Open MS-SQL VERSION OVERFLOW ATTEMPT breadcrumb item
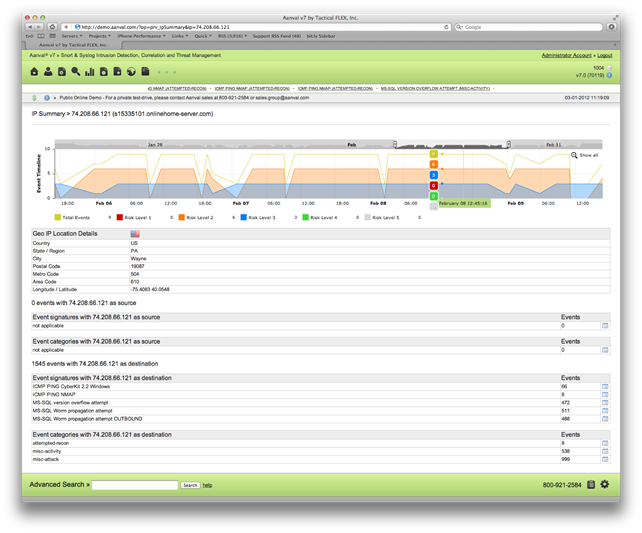642x533 pixels. [423, 89]
